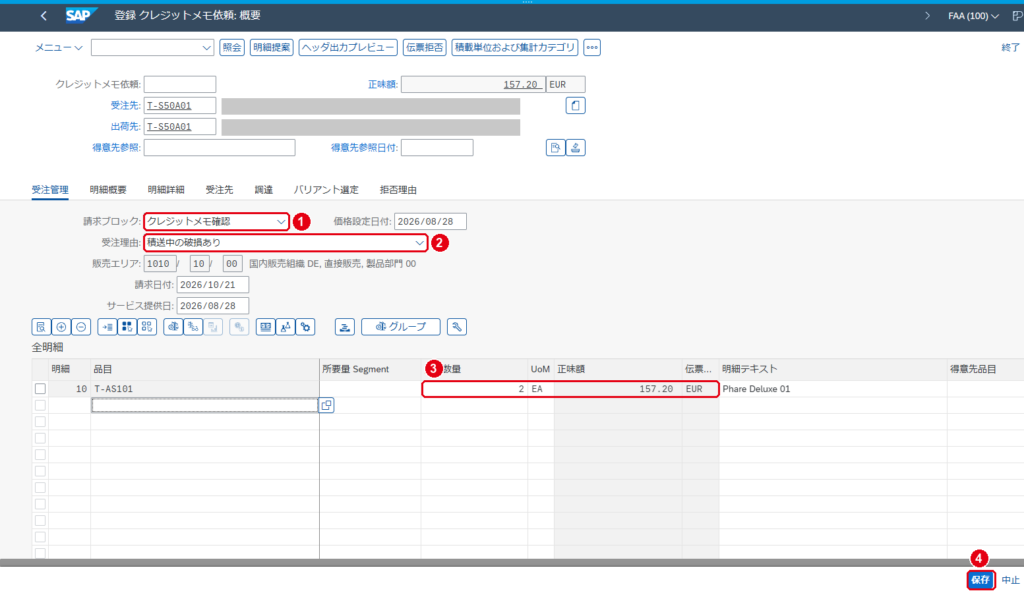Tick the checkbox for item 10 T-AS101

(x=40, y=389)
